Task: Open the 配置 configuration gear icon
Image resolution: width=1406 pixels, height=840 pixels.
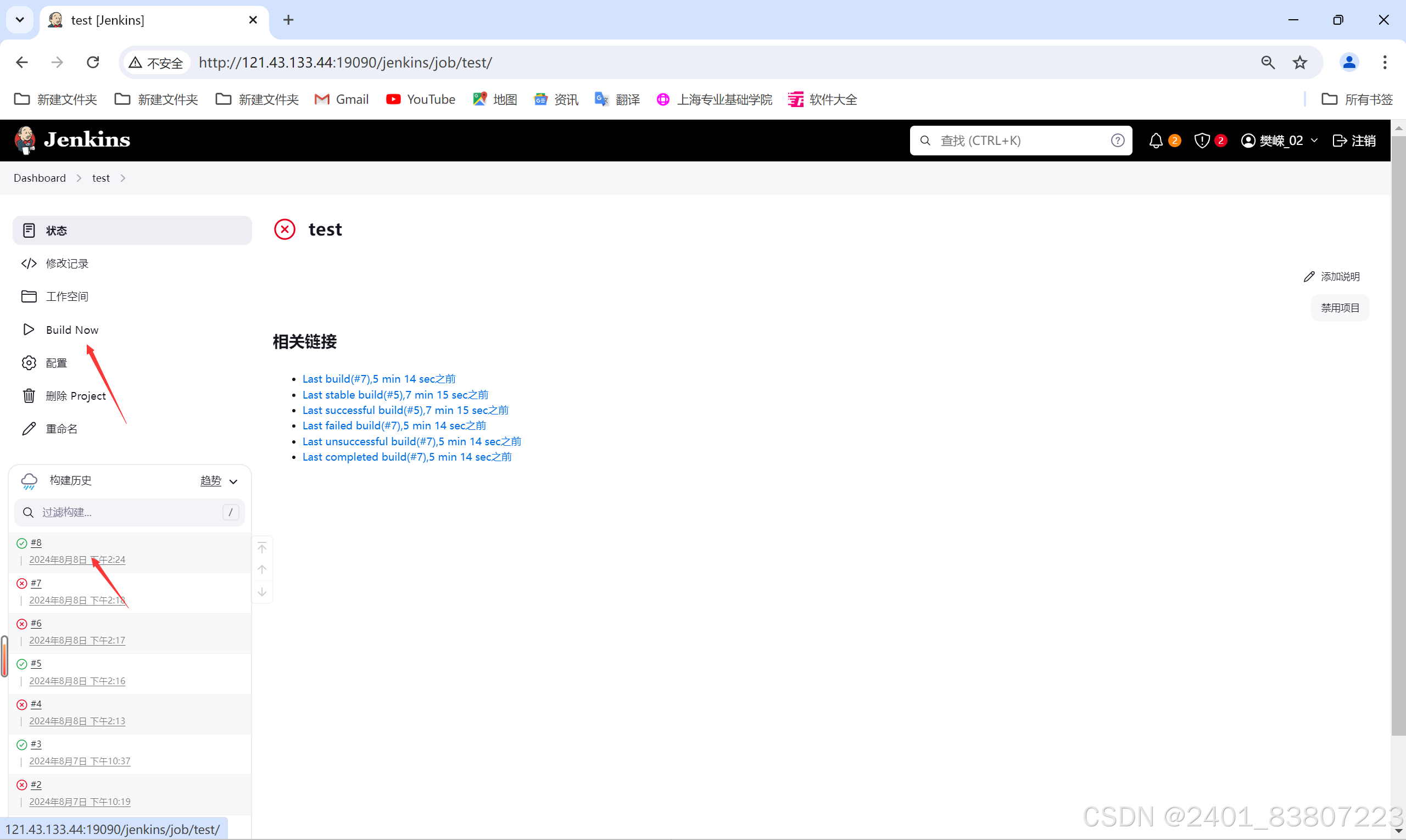Action: pos(29,363)
